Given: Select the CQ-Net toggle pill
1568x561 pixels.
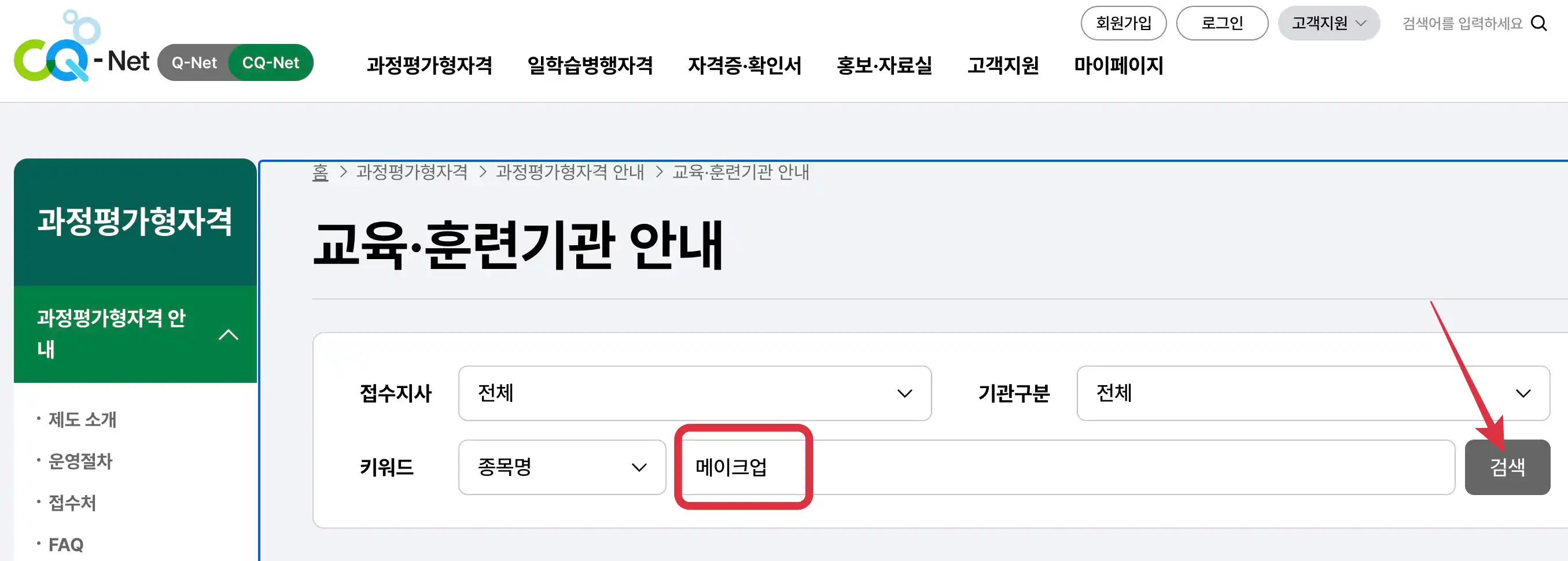Looking at the screenshot, I should coord(271,62).
